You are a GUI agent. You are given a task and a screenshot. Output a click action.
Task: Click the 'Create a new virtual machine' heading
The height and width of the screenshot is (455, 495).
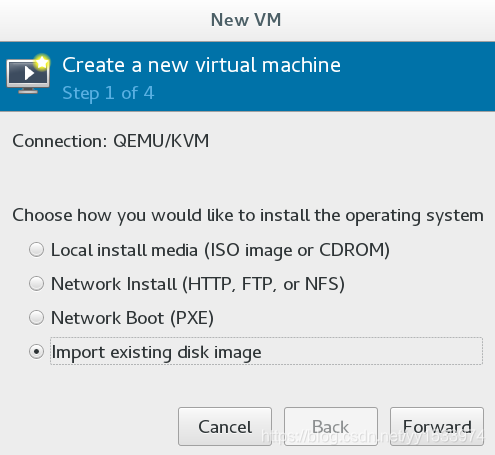201,65
